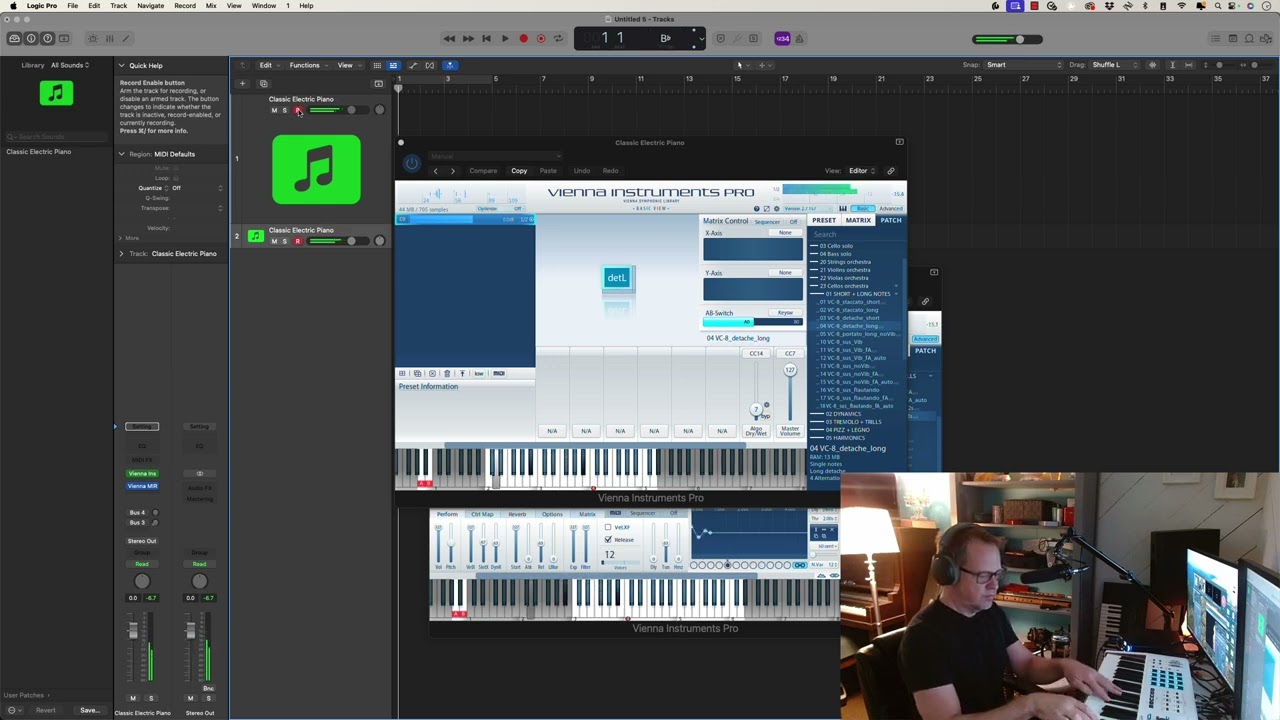Click the Vienna patch Search field

coord(856,234)
